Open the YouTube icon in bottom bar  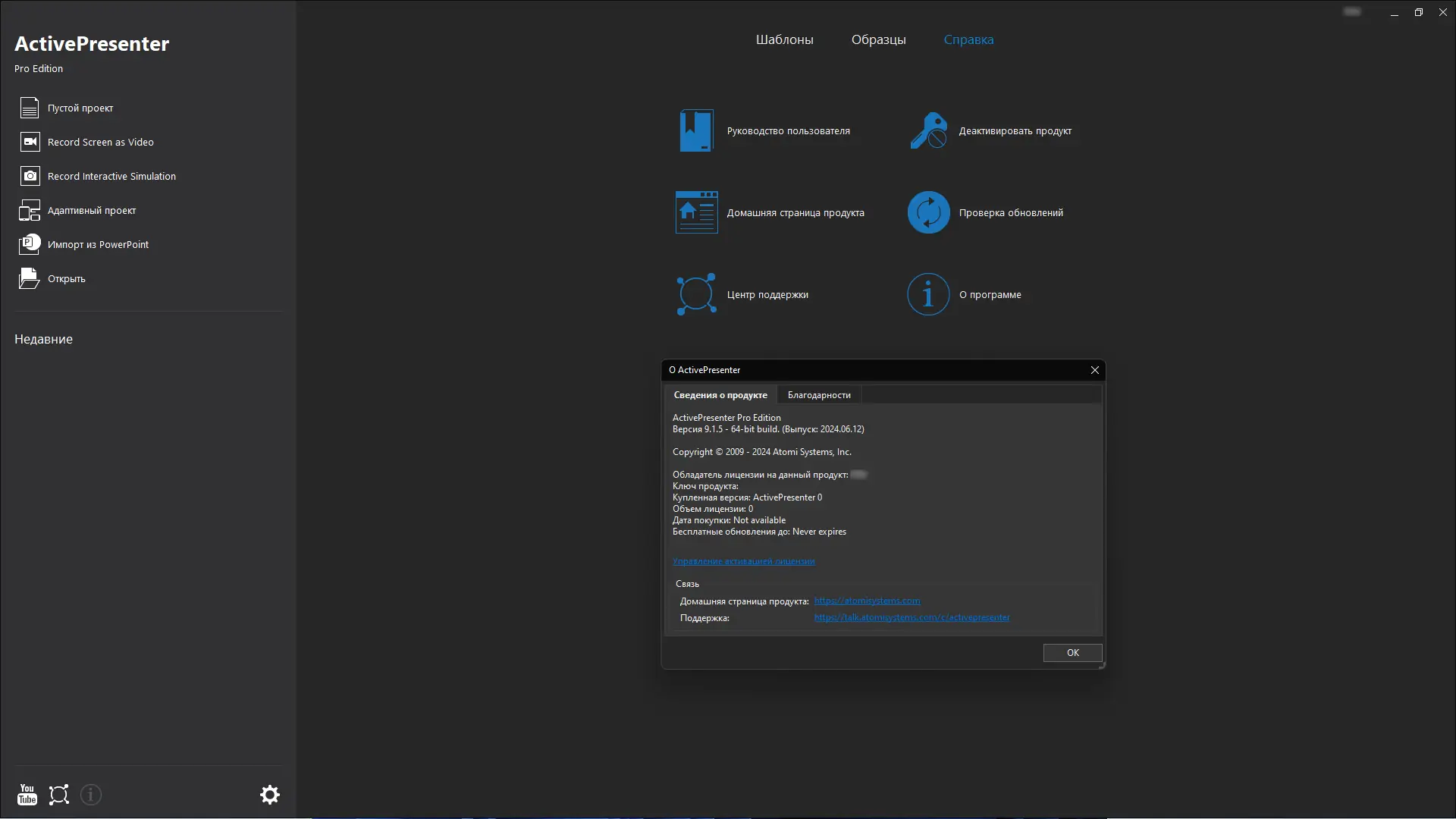coord(27,795)
